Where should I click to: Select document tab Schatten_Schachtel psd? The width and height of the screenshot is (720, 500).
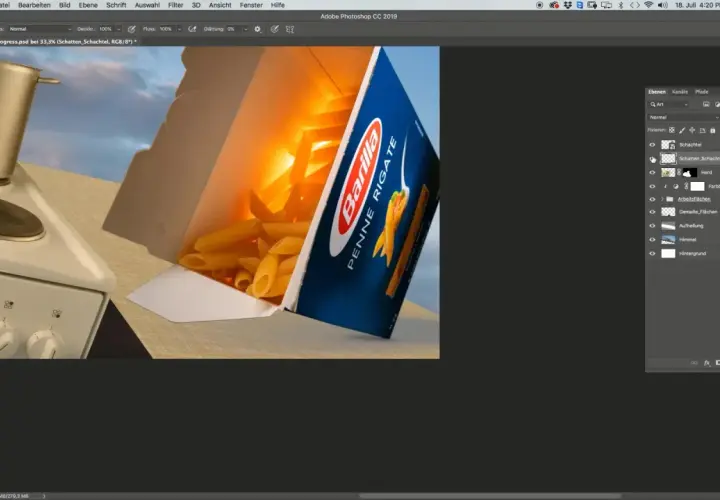[x=68, y=41]
